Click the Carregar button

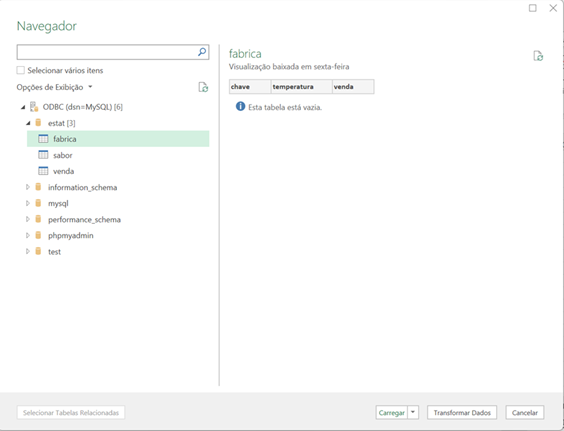click(x=392, y=412)
